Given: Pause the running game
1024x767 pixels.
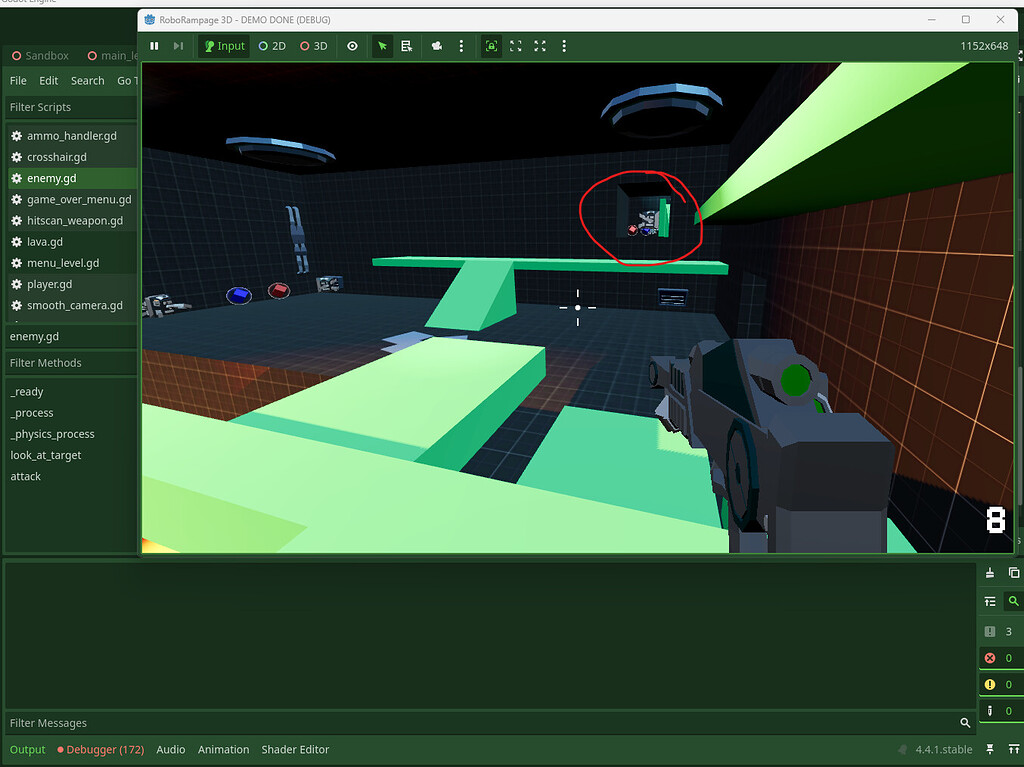Looking at the screenshot, I should pyautogui.click(x=154, y=45).
